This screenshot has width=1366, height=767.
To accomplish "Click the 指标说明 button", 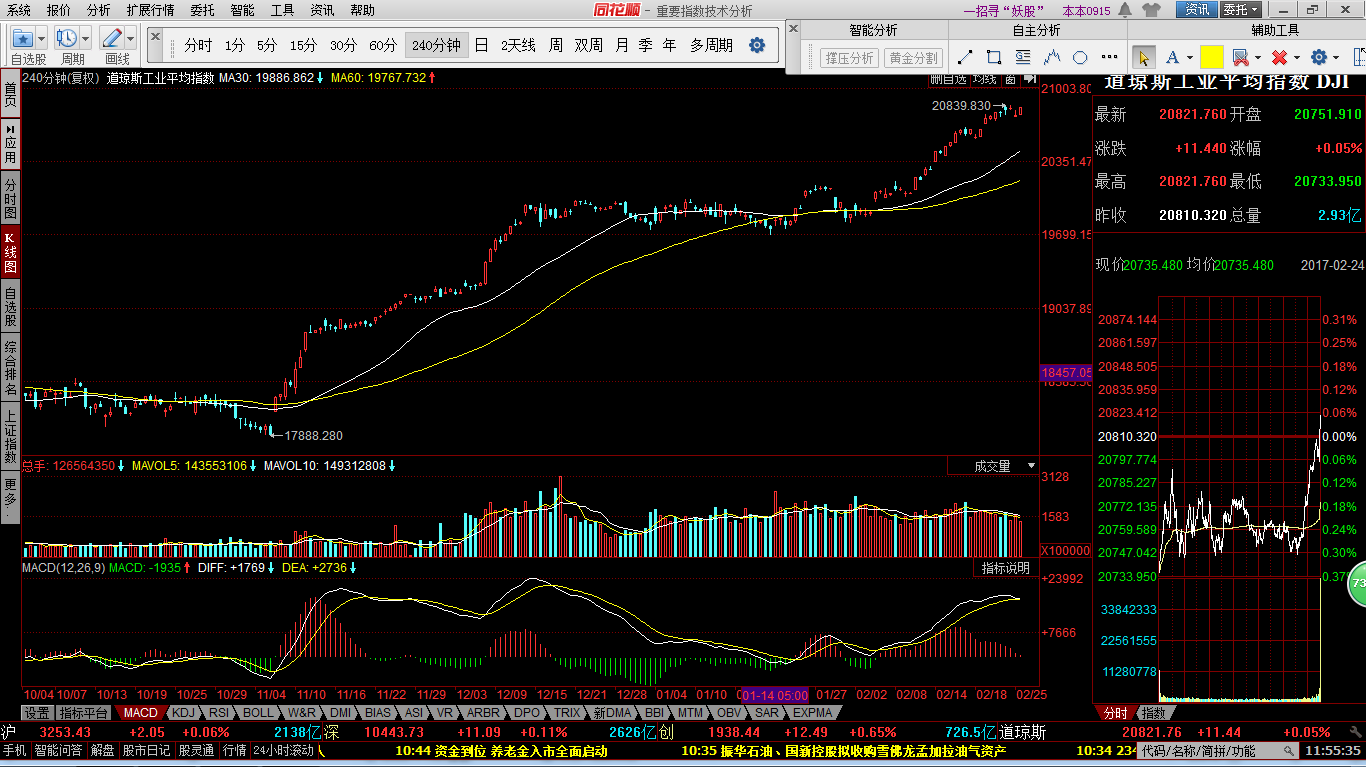I will (1005, 568).
